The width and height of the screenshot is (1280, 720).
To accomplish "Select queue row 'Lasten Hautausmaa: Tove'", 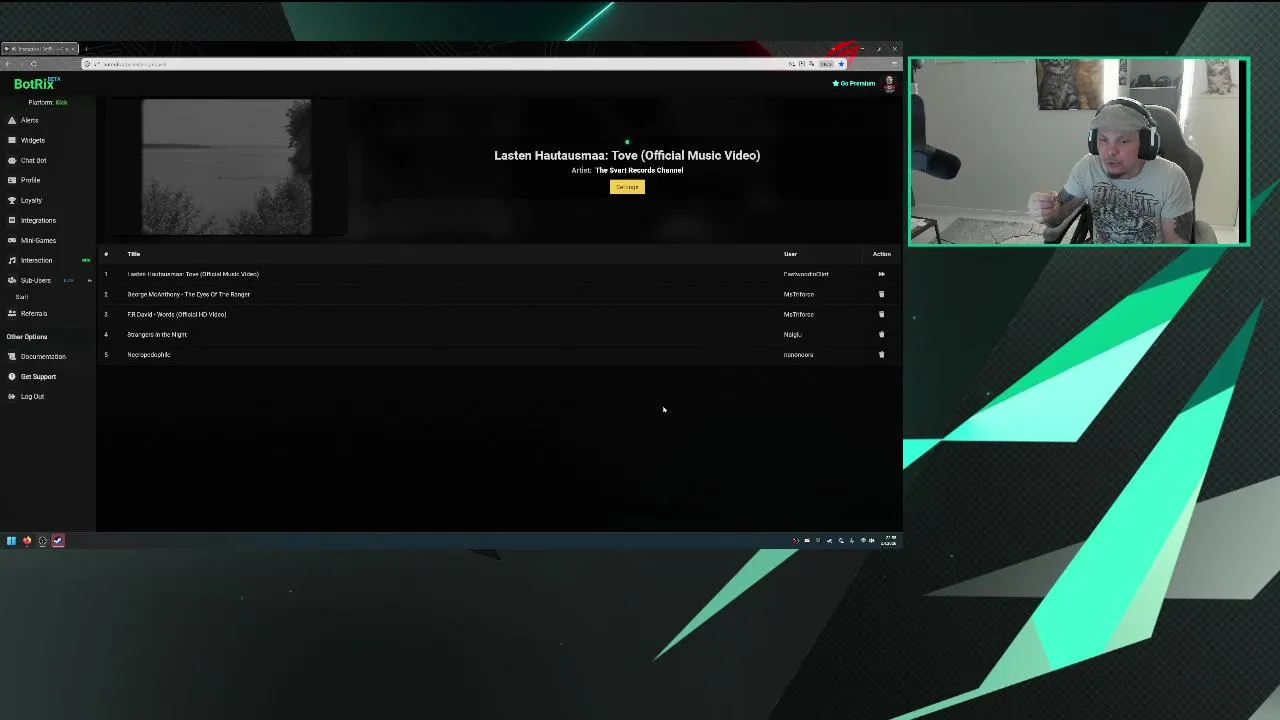I will (499, 274).
